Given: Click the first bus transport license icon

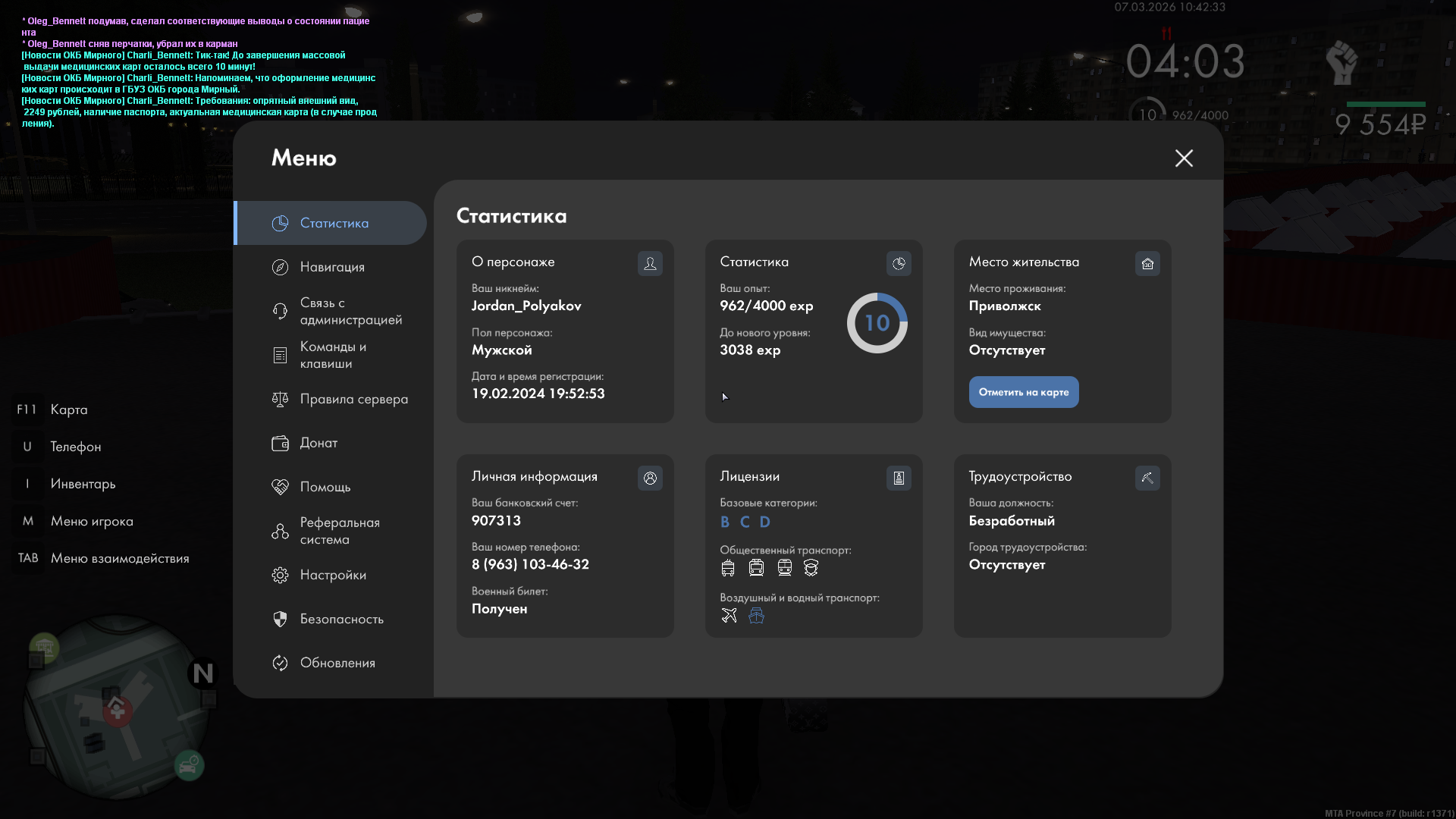Looking at the screenshot, I should 728,568.
